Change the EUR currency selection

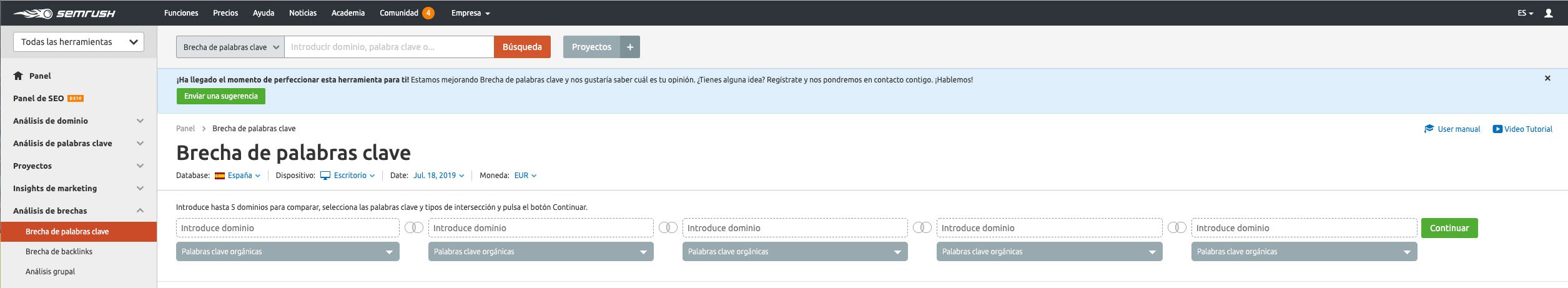pos(525,176)
